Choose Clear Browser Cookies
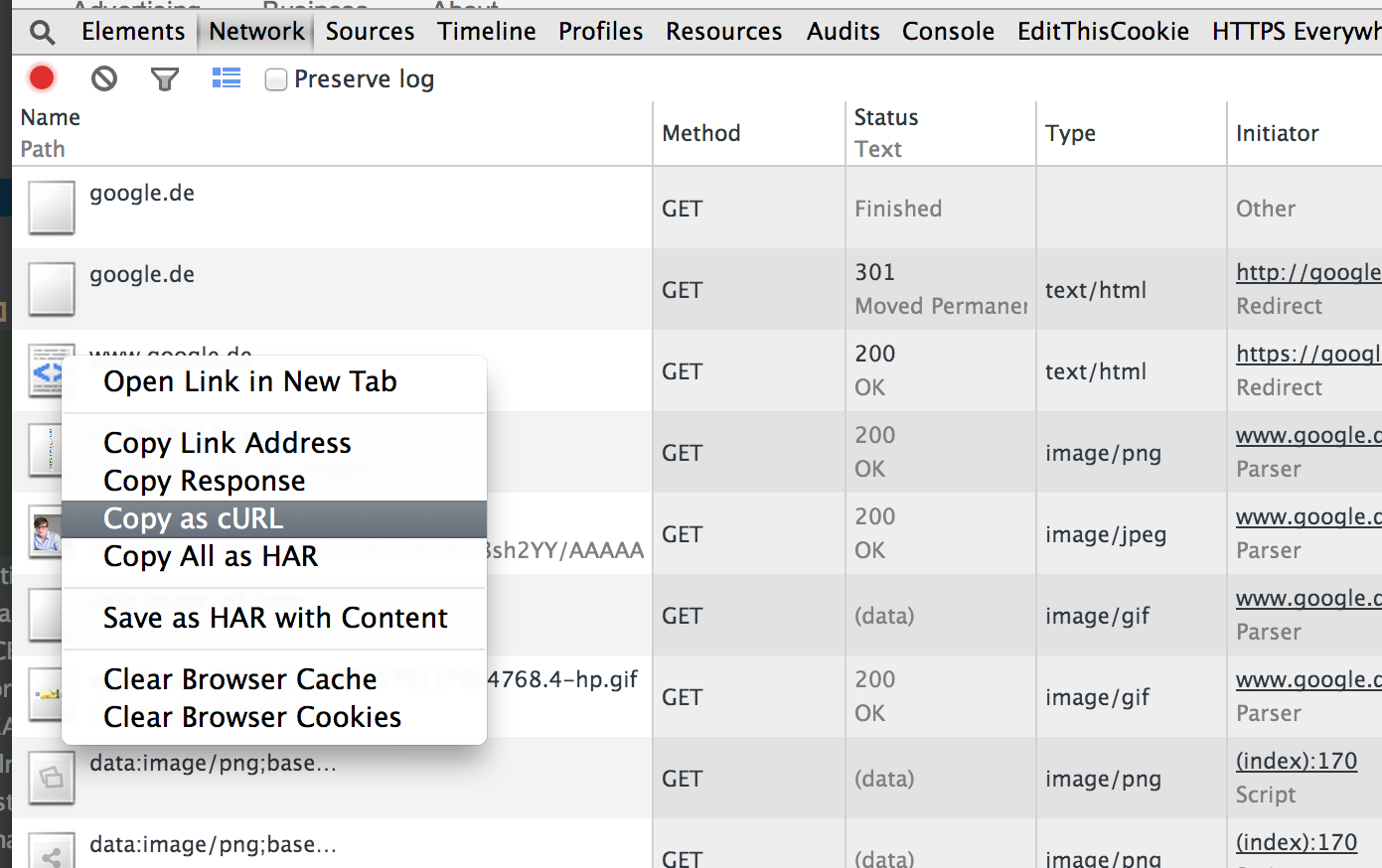Screen dimensions: 1382x868 (x=274, y=717)
